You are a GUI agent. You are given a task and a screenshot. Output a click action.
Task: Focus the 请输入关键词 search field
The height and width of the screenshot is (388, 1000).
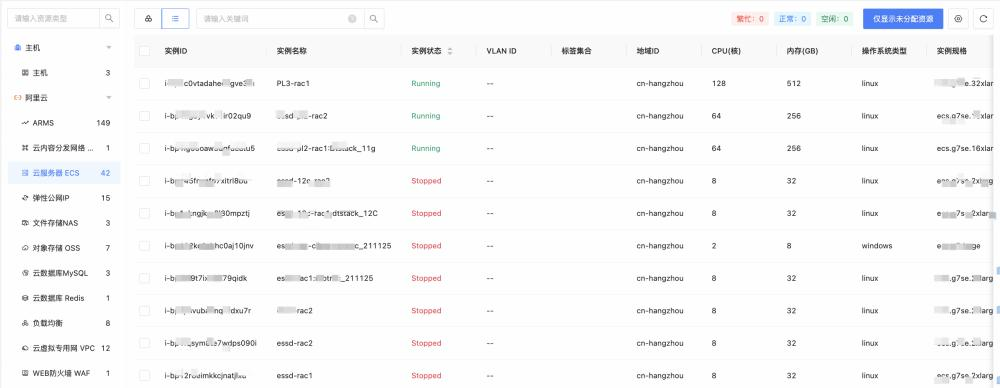coord(274,19)
